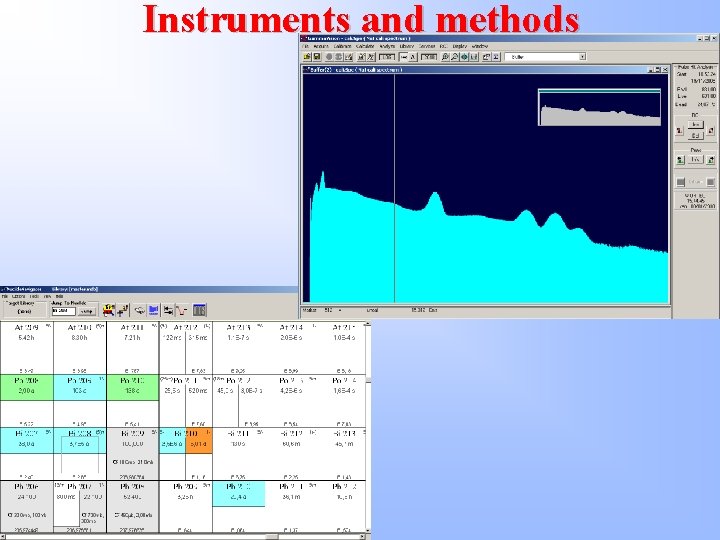Click the seventh spectrum toolbar icon
The image size is (720, 540).
click(371, 57)
